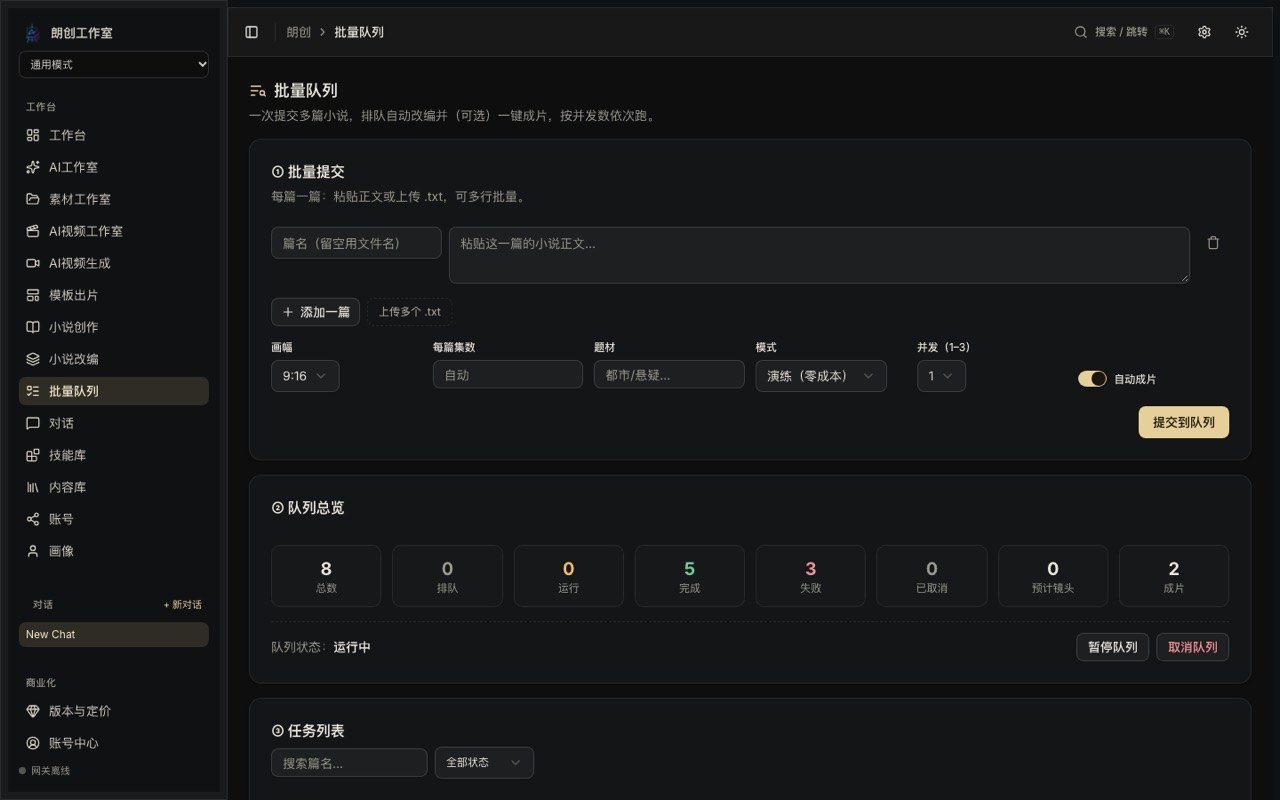1280x800 pixels.
Task: Open settings gear in top bar
Action: coord(1204,32)
